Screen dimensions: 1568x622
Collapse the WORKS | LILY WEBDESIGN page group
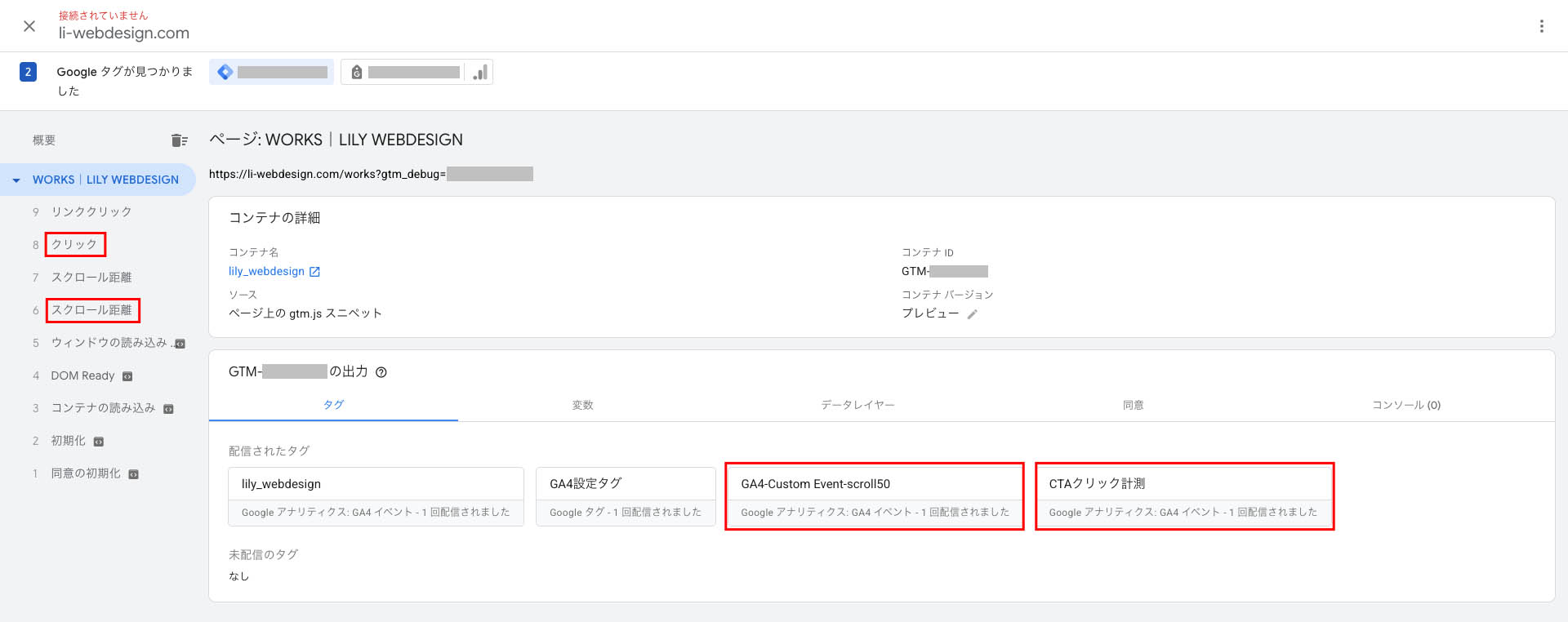16,180
